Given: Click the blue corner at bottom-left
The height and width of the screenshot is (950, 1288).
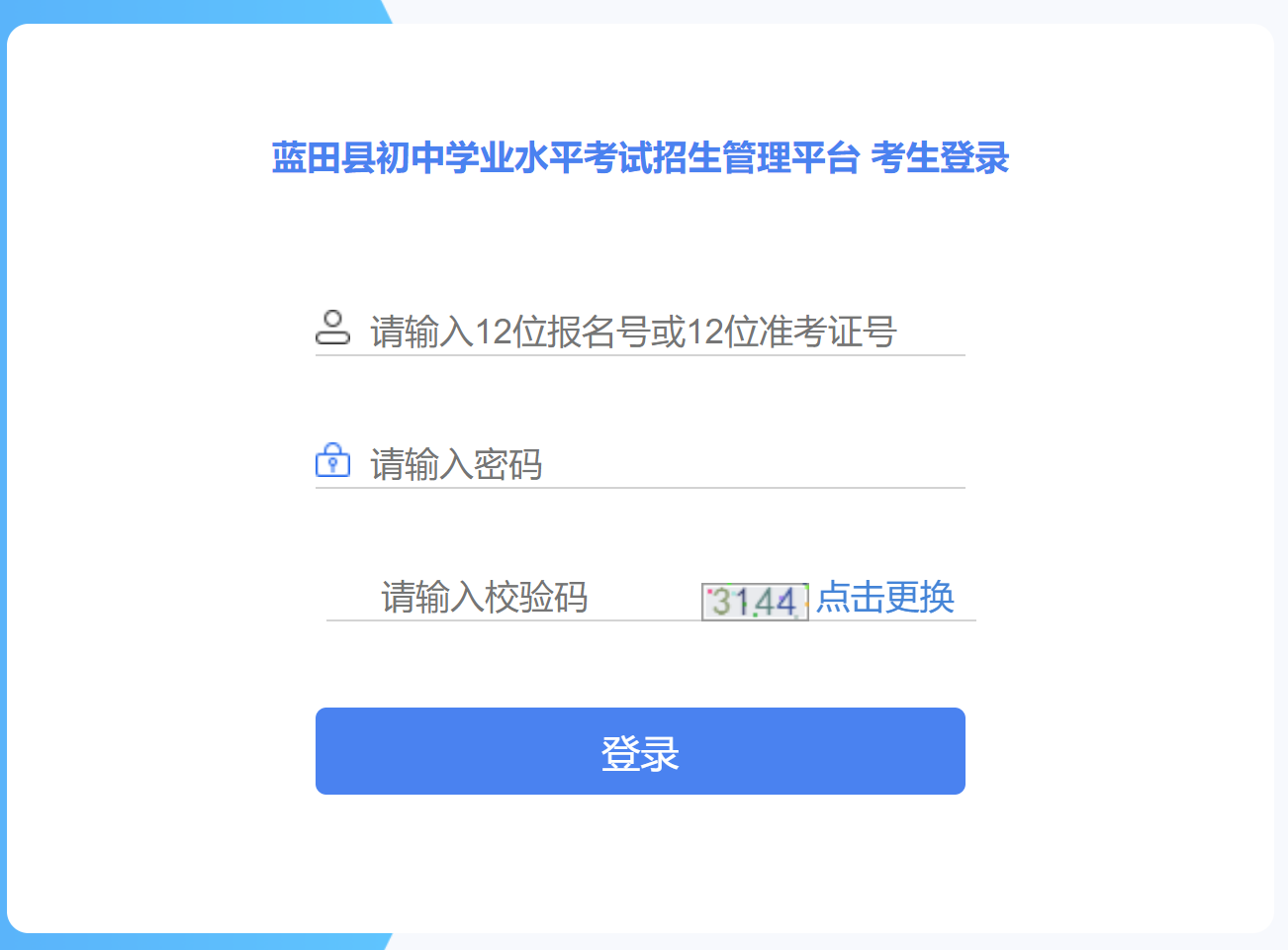Looking at the screenshot, I should (x=198, y=941).
